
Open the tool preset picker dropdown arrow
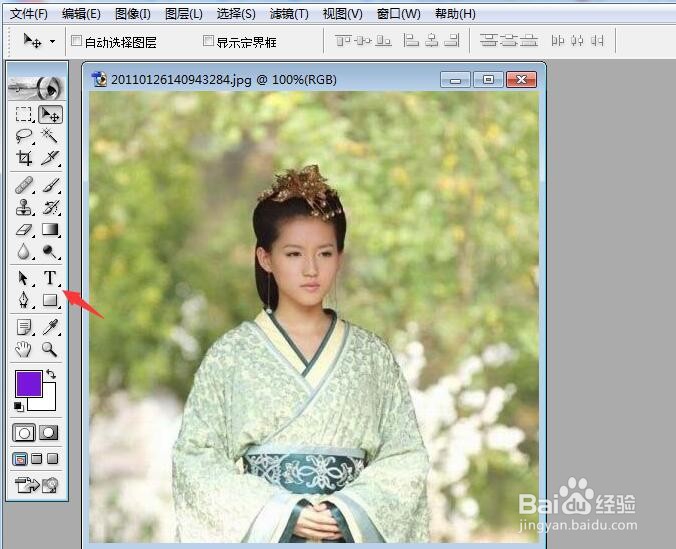pyautogui.click(x=53, y=42)
